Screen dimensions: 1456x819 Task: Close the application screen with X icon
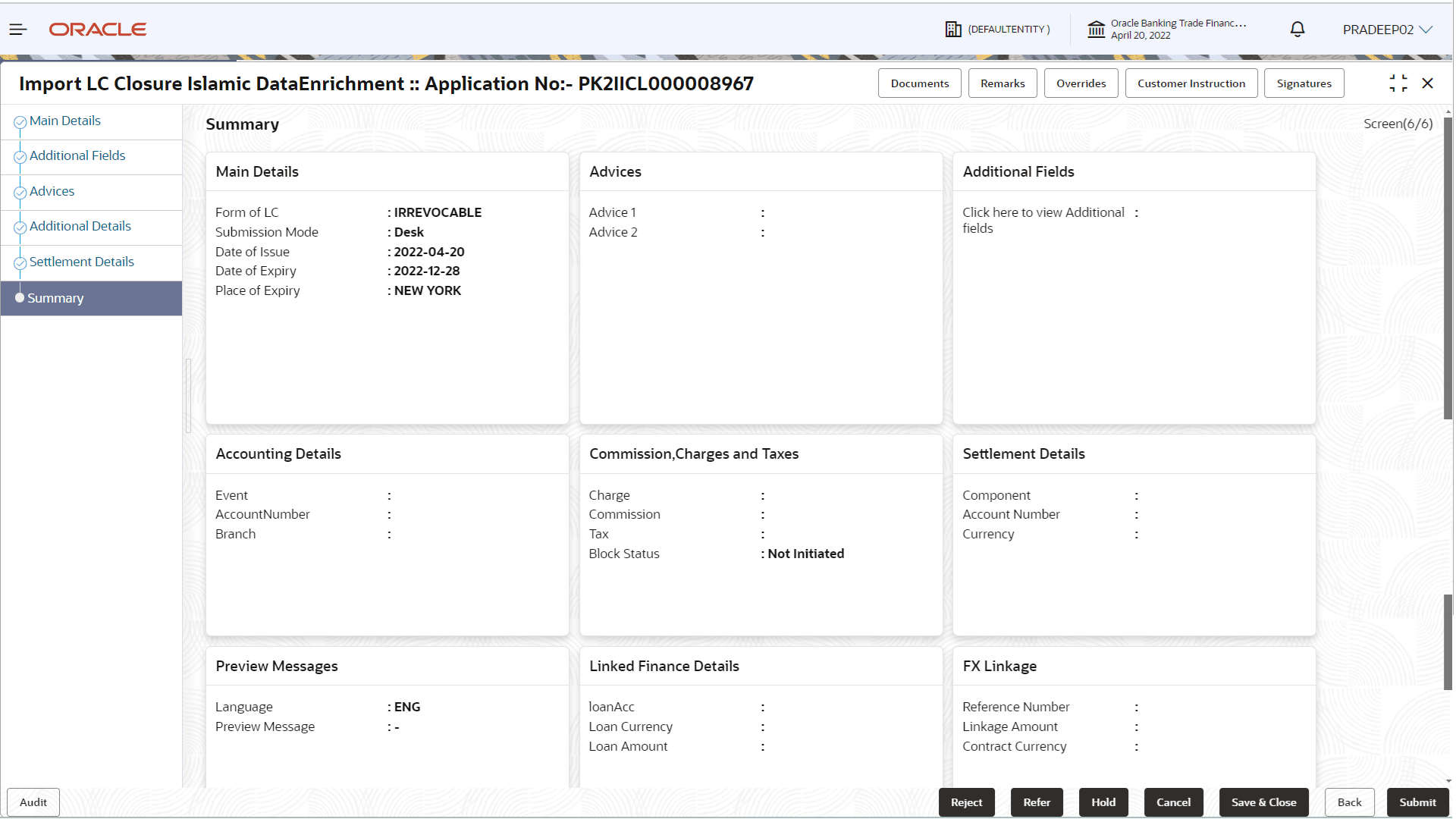point(1427,83)
